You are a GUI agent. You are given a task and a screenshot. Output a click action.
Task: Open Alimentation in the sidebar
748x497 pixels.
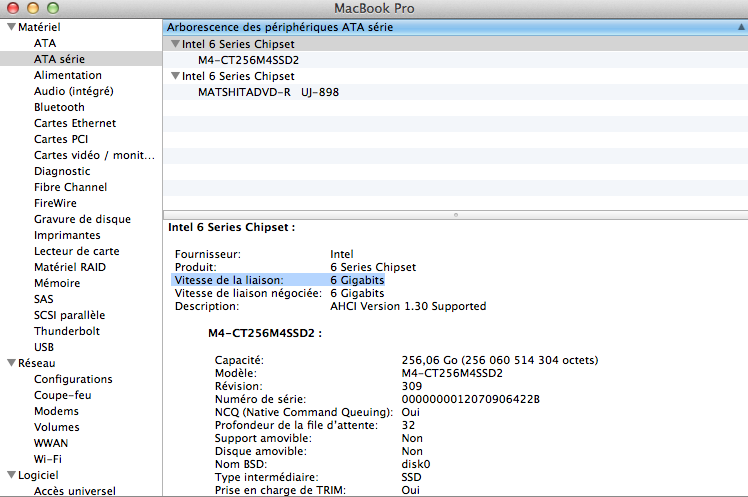(68, 75)
